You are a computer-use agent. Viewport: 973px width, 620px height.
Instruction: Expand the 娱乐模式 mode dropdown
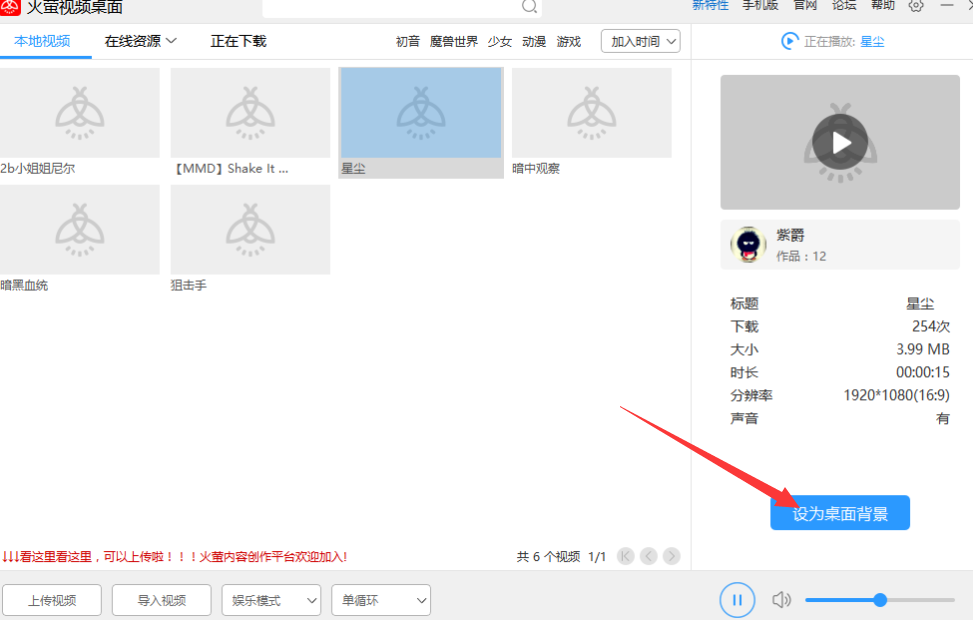coord(271,600)
